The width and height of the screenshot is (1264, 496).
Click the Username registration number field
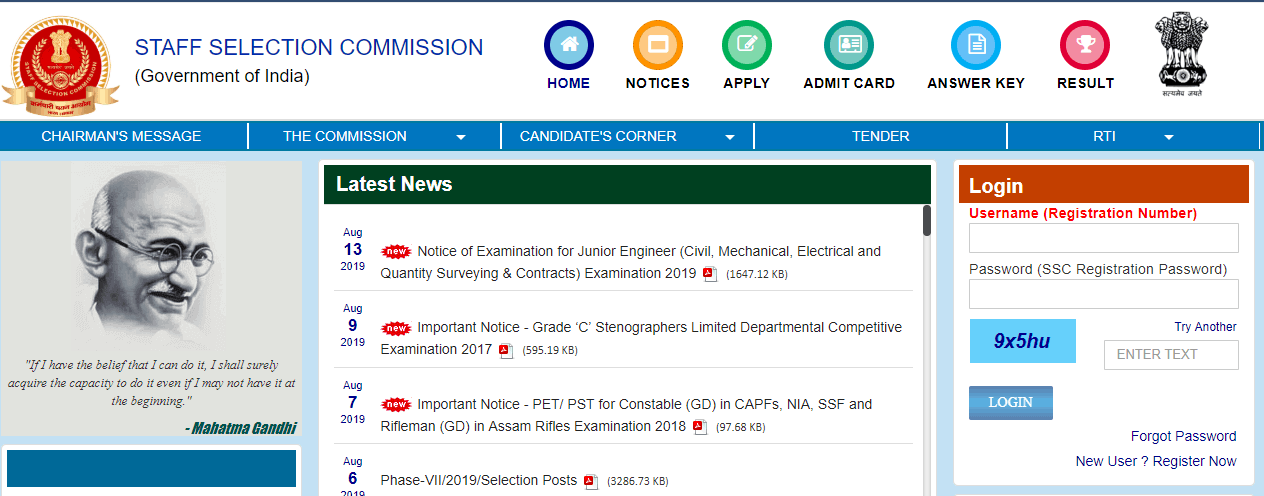tap(1103, 238)
